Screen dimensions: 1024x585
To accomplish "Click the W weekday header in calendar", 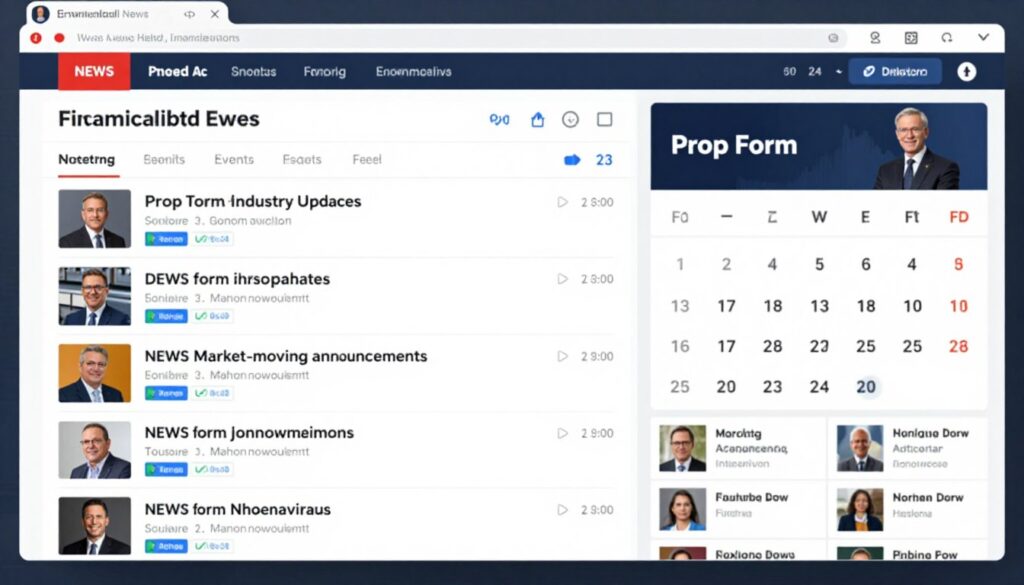I will coord(819,217).
